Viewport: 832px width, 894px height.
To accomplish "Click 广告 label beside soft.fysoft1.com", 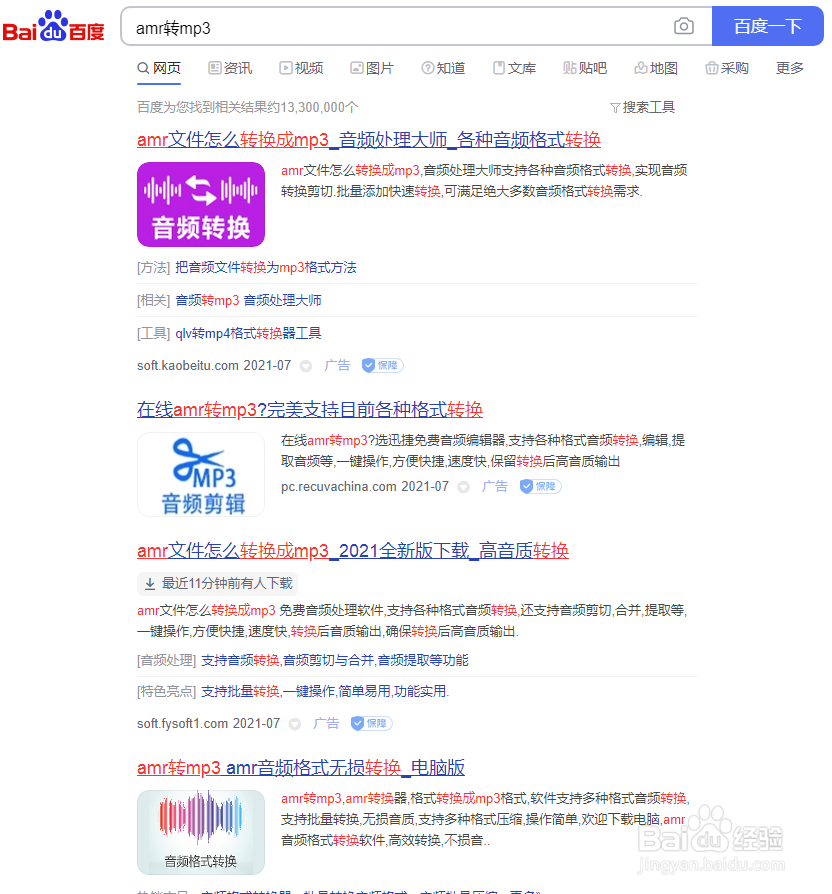I will tap(326, 724).
